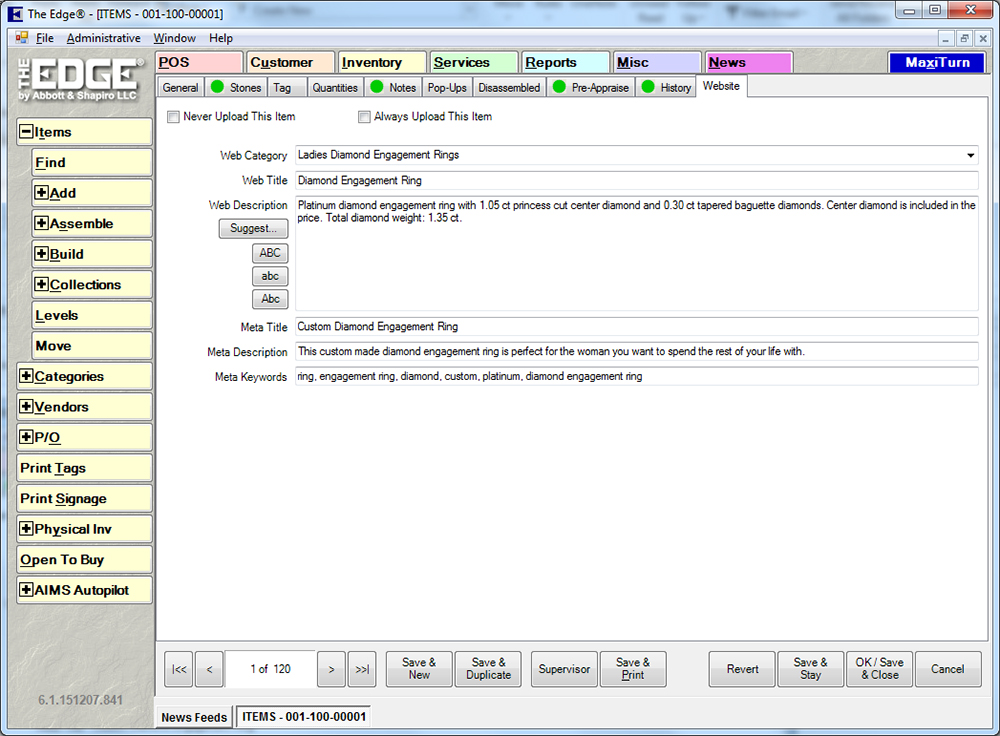Image resolution: width=1000 pixels, height=736 pixels.
Task: Jump to first record using |<< button
Action: coord(179,669)
